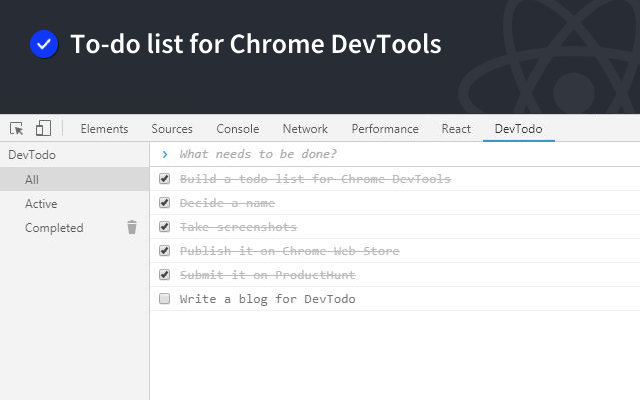Uncheck the 'Take screenshots' checkbox
This screenshot has width=640, height=400.
pos(165,227)
